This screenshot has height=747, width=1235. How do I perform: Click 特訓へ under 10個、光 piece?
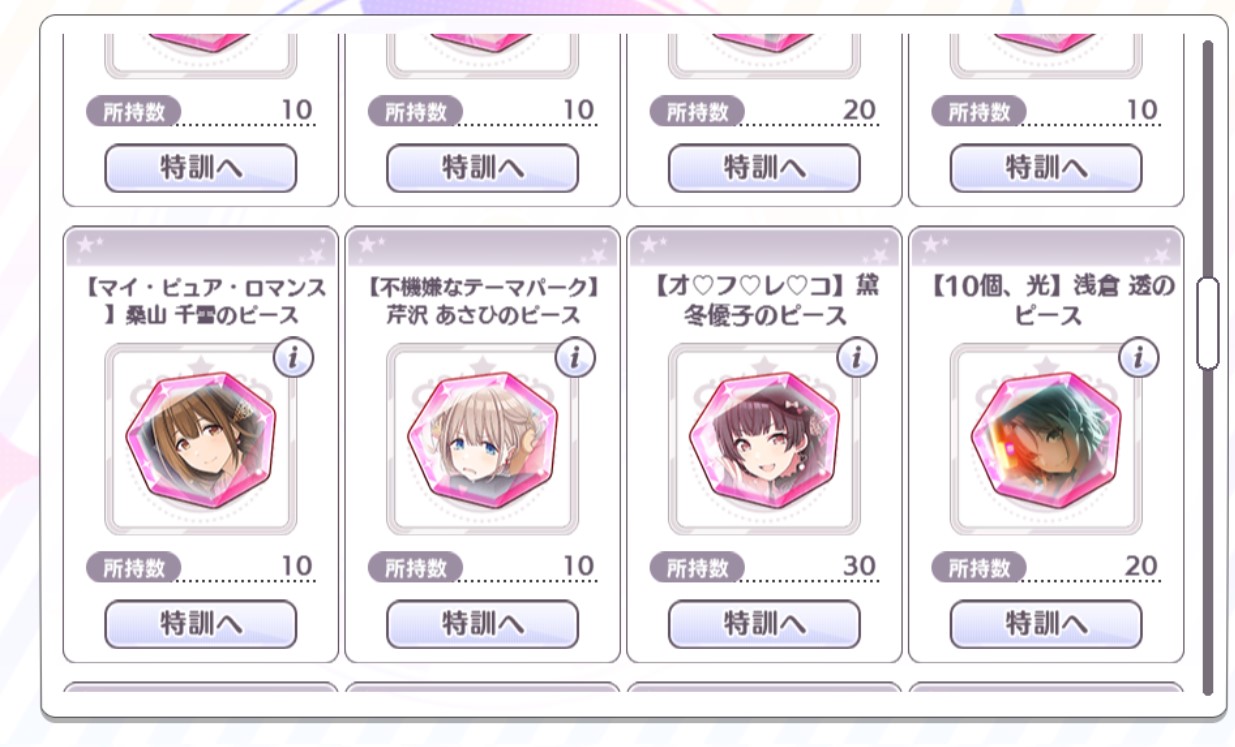pyautogui.click(x=1046, y=624)
